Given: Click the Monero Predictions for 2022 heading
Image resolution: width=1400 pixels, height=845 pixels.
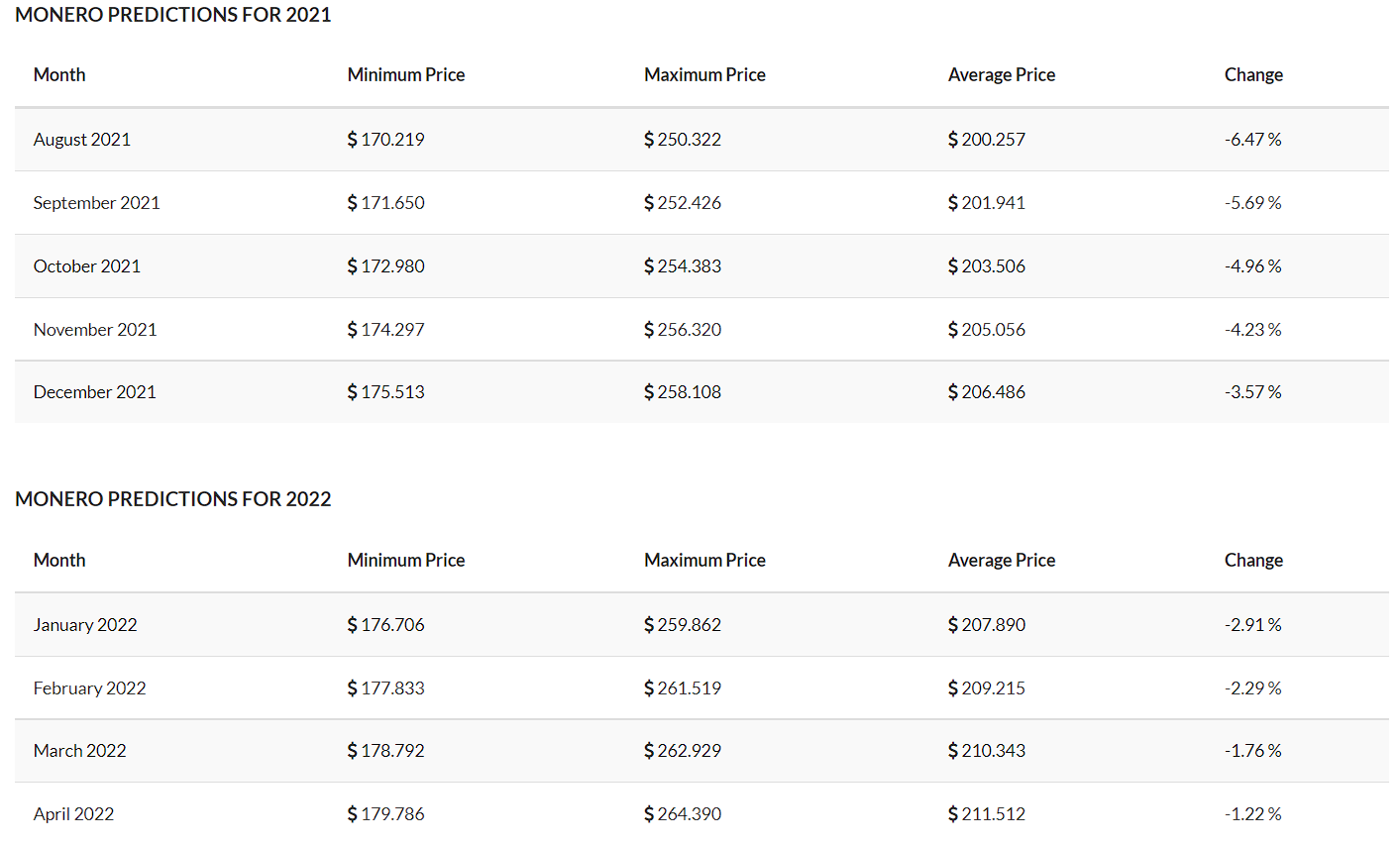Looking at the screenshot, I should coord(173,499).
